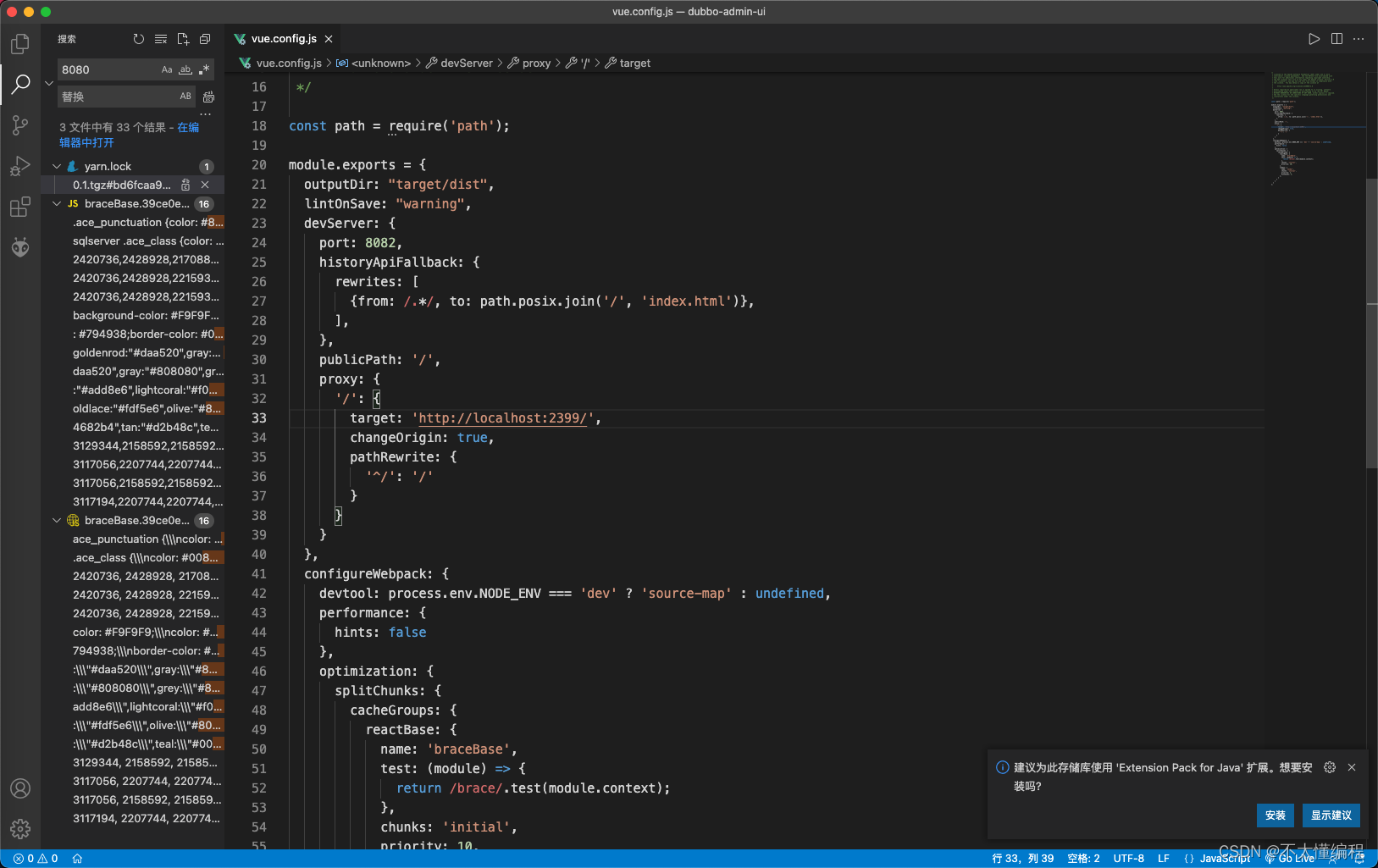Clear all search results

(x=161, y=39)
